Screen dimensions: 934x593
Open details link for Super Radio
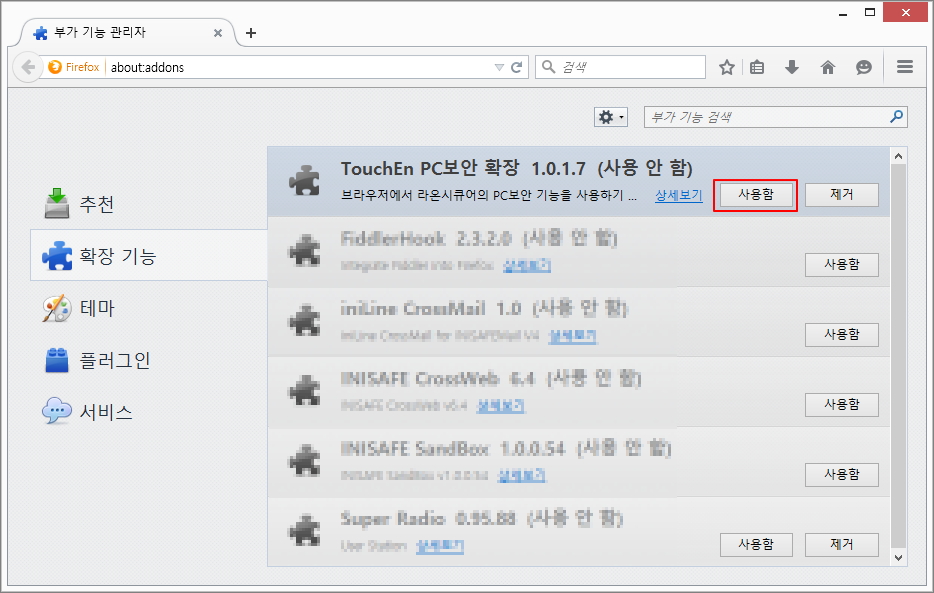point(440,546)
